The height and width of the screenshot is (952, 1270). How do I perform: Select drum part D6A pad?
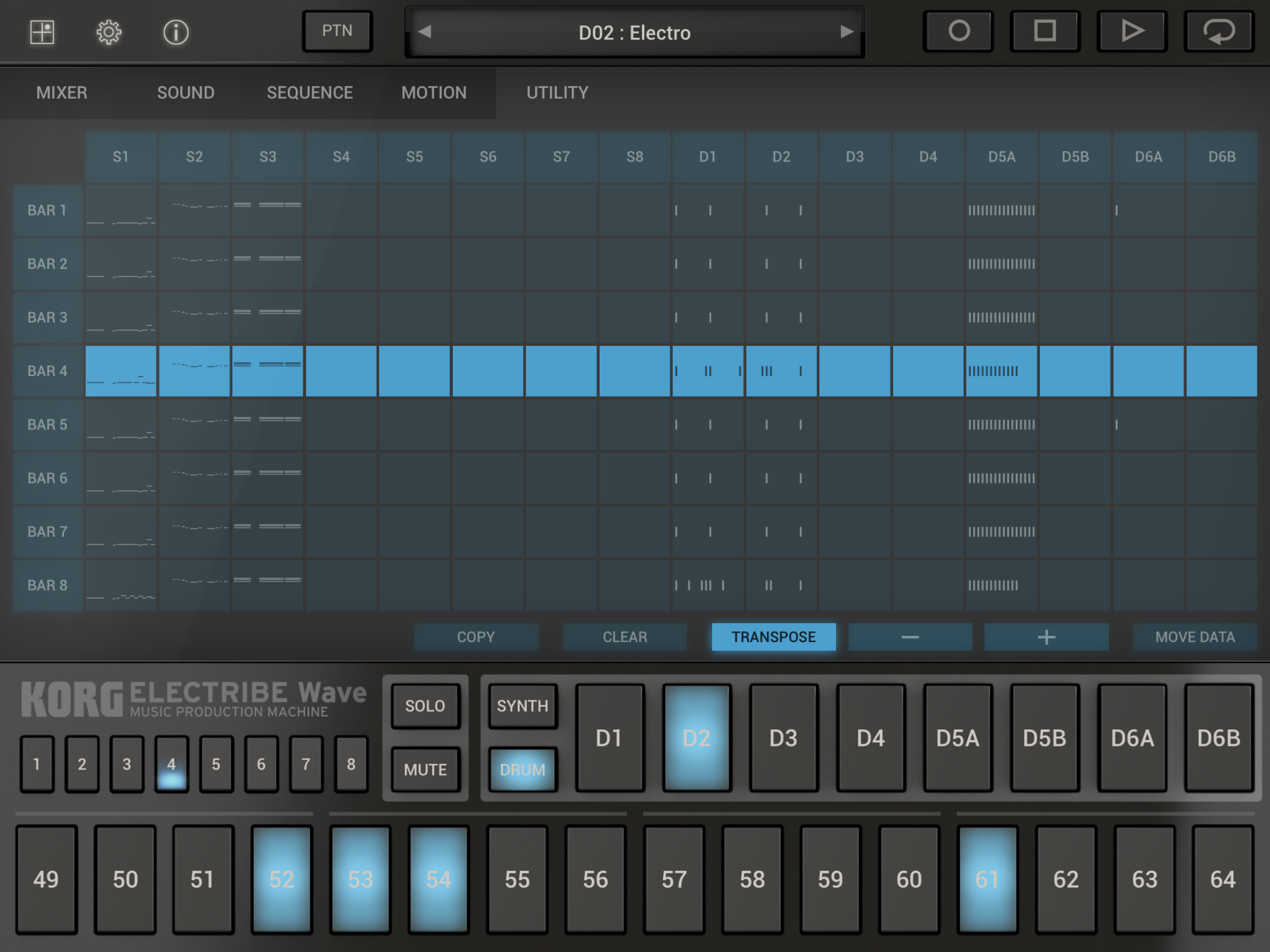coord(1132,738)
